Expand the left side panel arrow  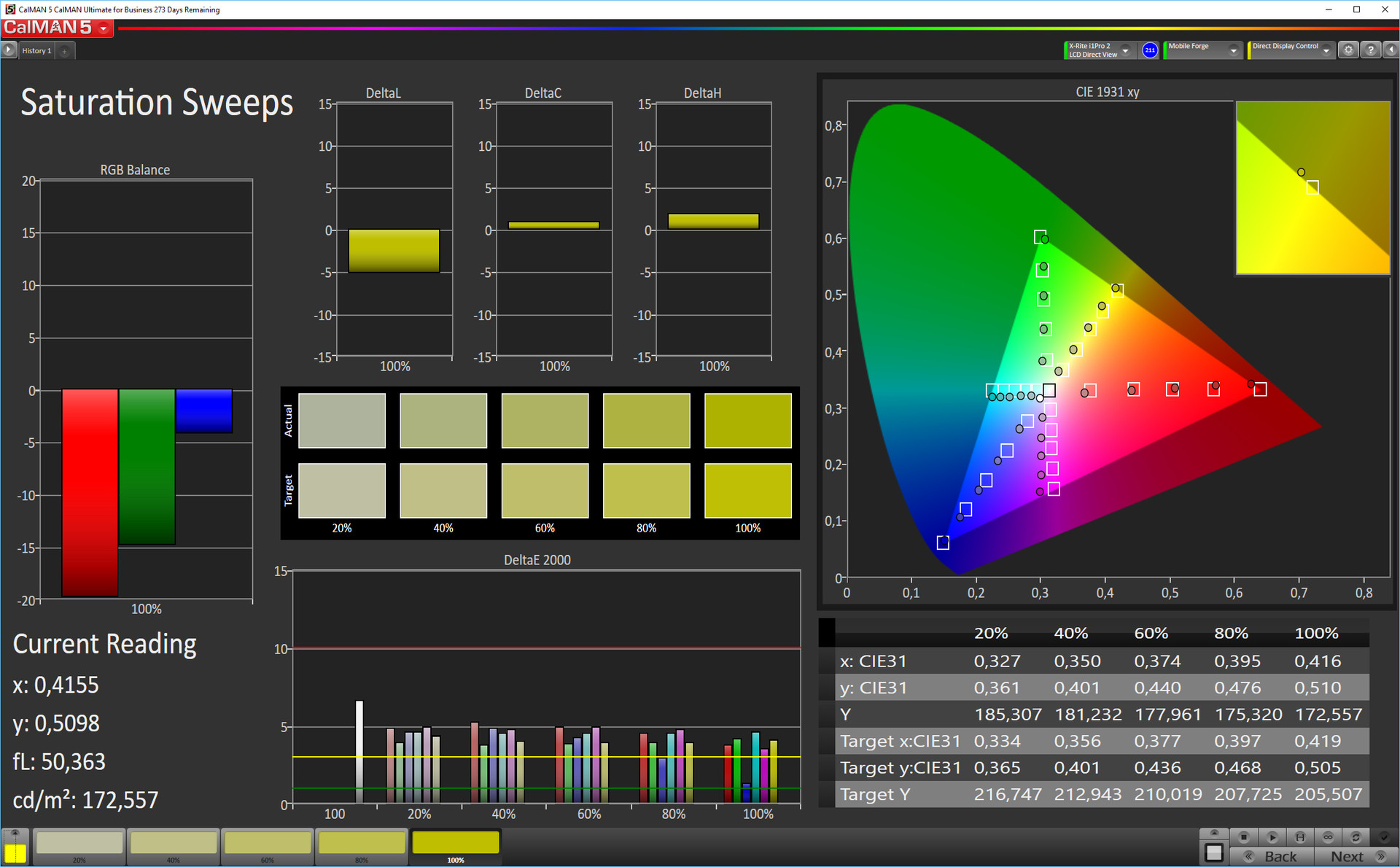(8, 50)
